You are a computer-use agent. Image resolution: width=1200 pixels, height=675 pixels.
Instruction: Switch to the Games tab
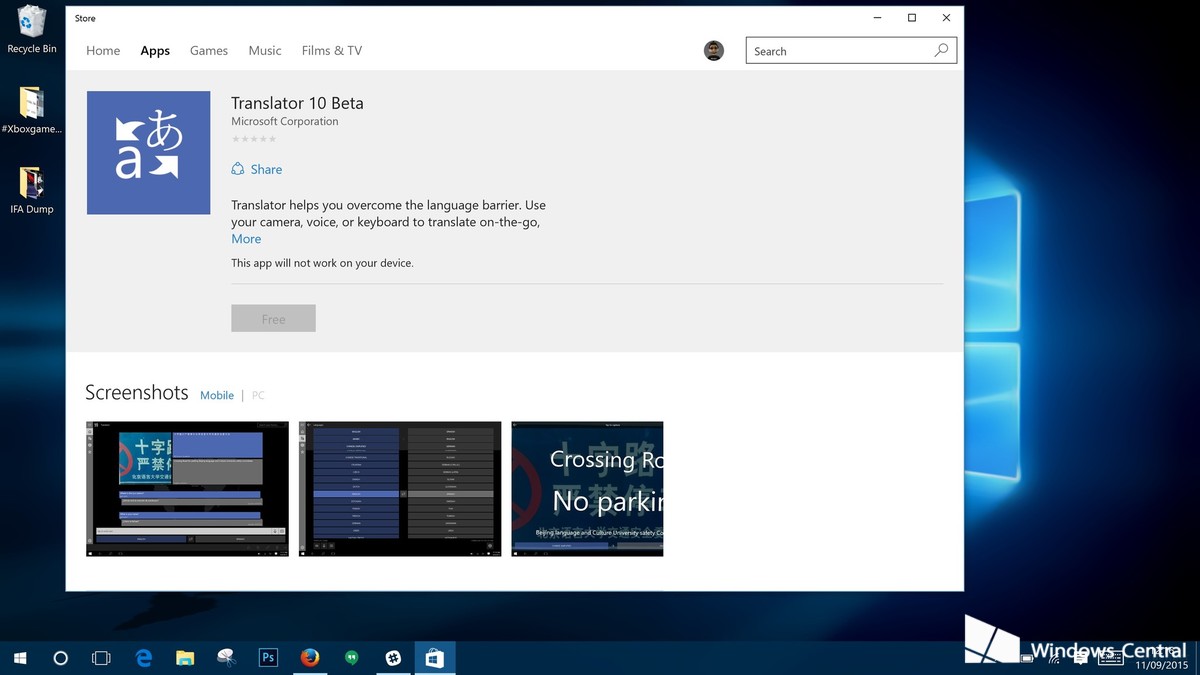point(209,51)
